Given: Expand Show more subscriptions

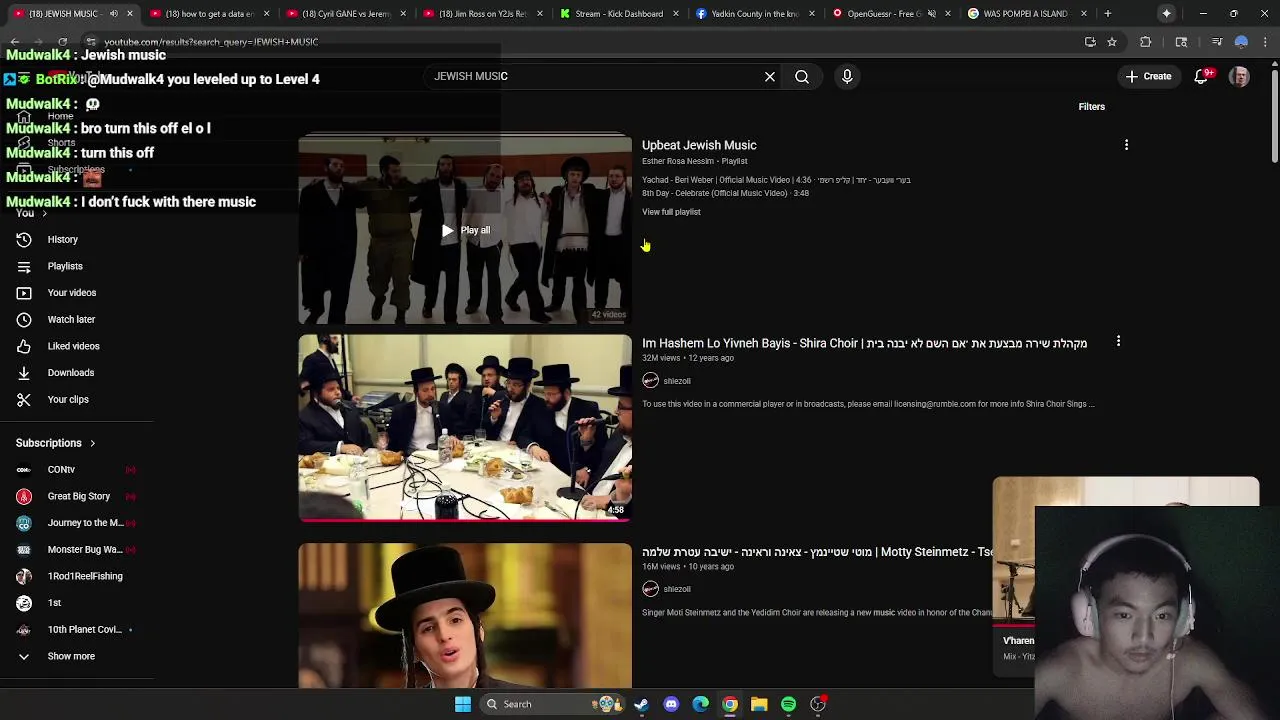Looking at the screenshot, I should pyautogui.click(x=71, y=656).
